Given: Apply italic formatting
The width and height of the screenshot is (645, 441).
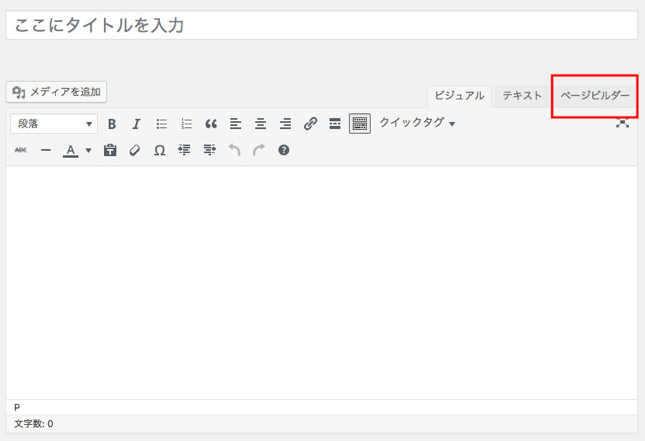Looking at the screenshot, I should click(136, 124).
